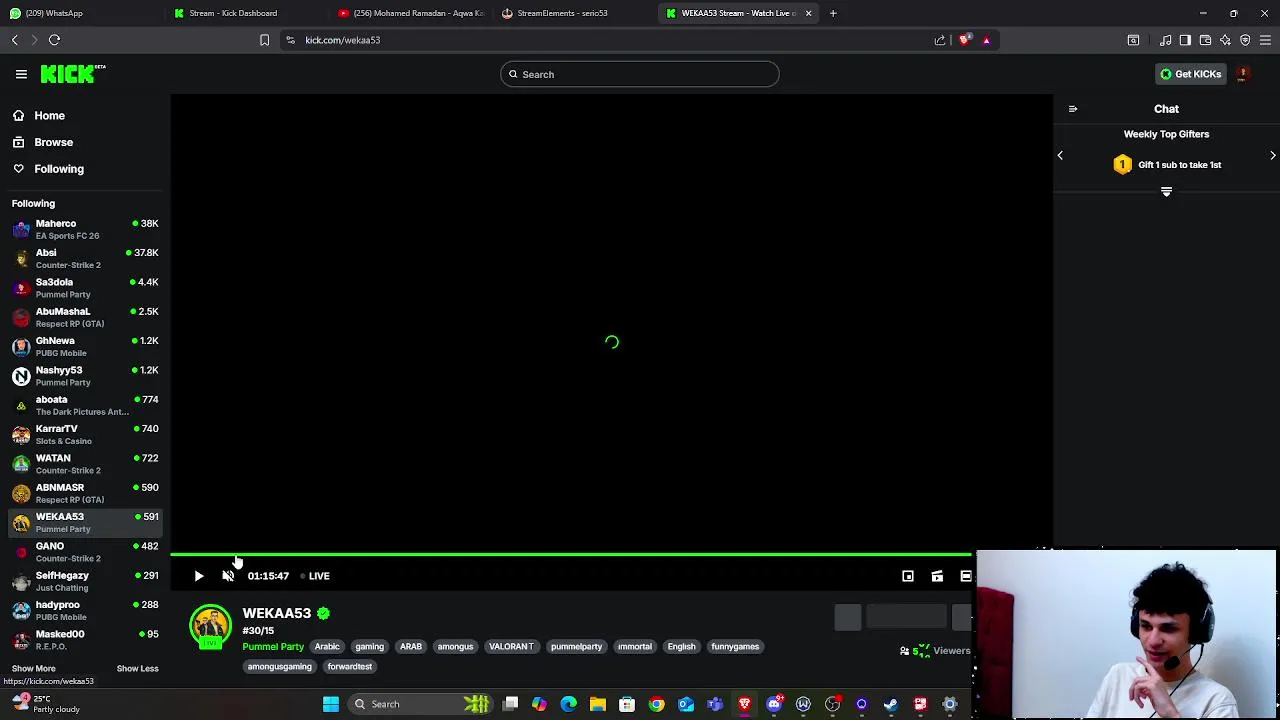Reload the current page

tap(54, 40)
